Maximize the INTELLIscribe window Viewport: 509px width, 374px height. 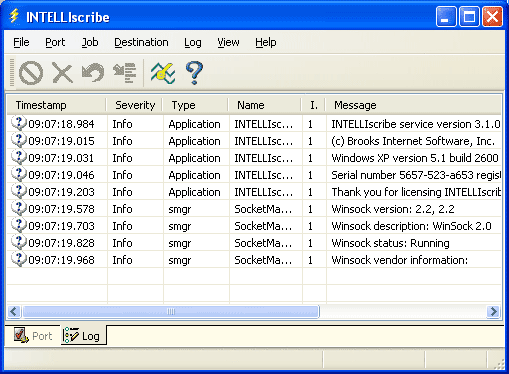pyautogui.click(x=469, y=16)
